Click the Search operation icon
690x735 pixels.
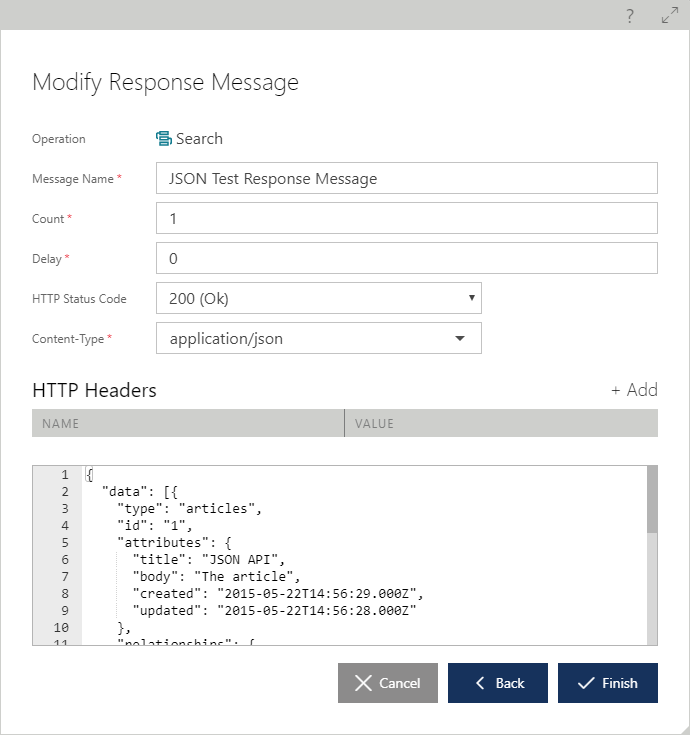(164, 139)
